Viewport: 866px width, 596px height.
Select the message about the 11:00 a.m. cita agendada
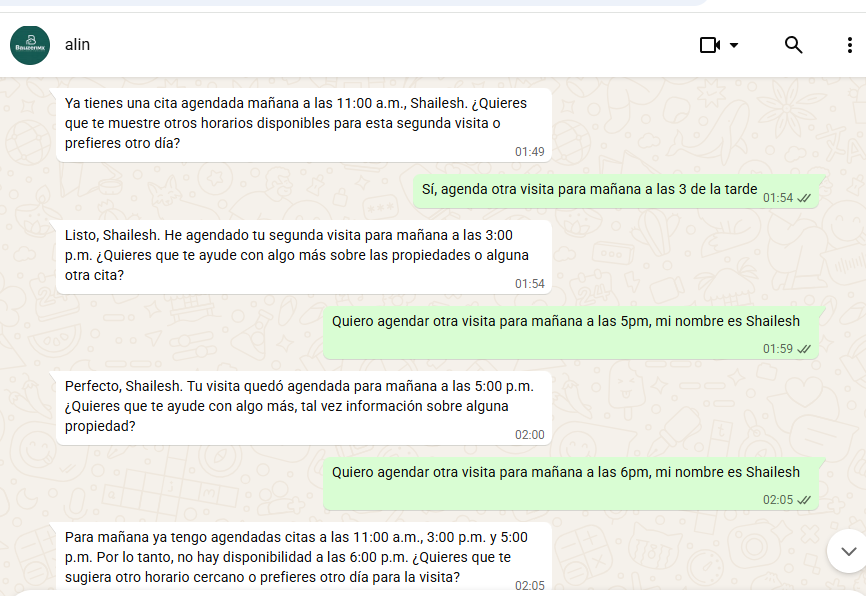[304, 125]
